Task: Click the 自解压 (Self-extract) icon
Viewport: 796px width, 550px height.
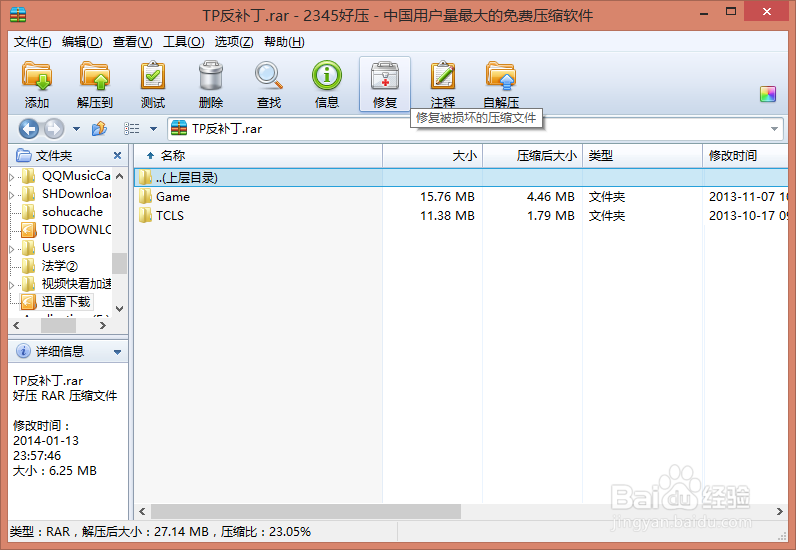Action: point(501,84)
